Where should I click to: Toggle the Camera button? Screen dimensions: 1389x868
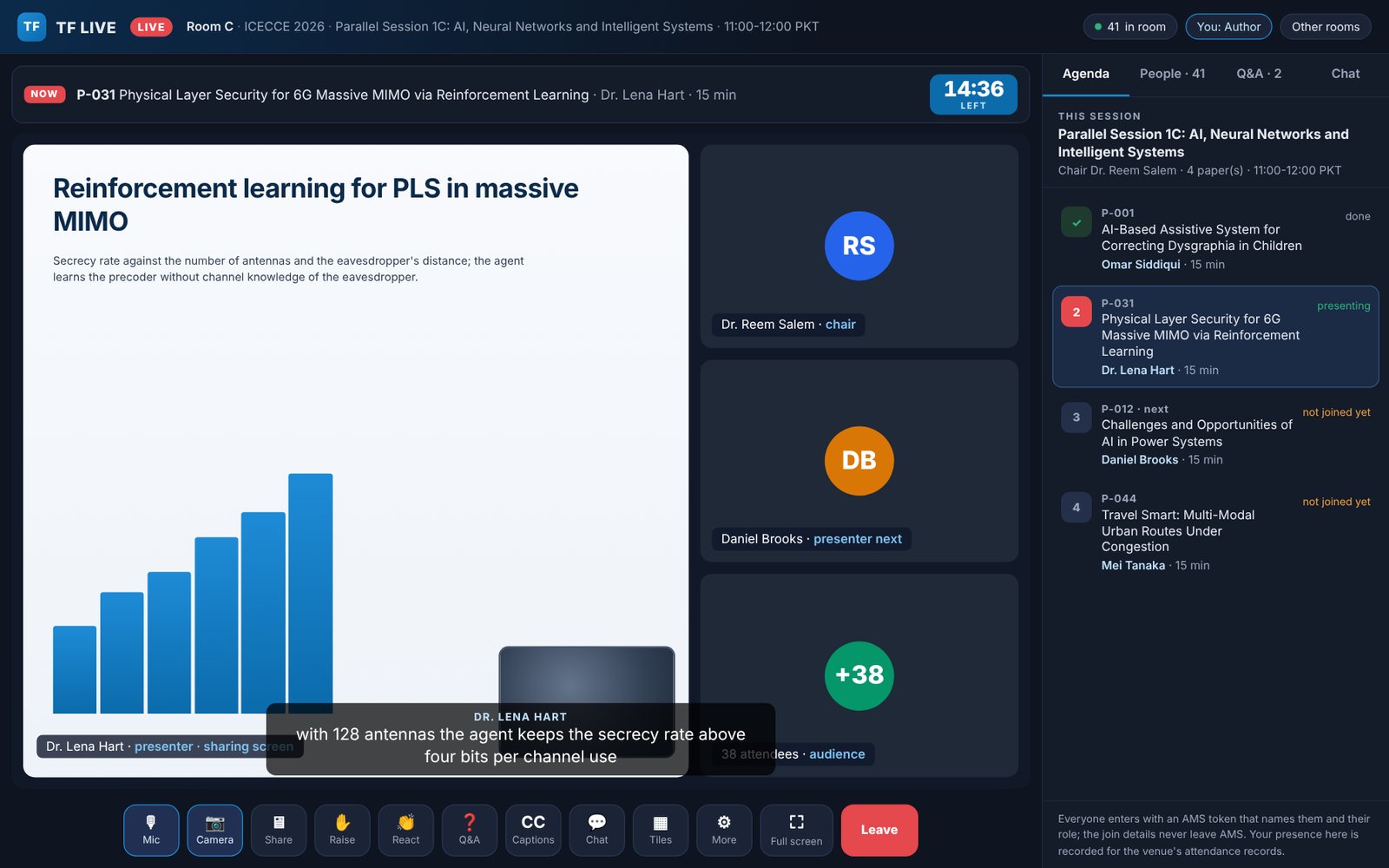pyautogui.click(x=214, y=830)
